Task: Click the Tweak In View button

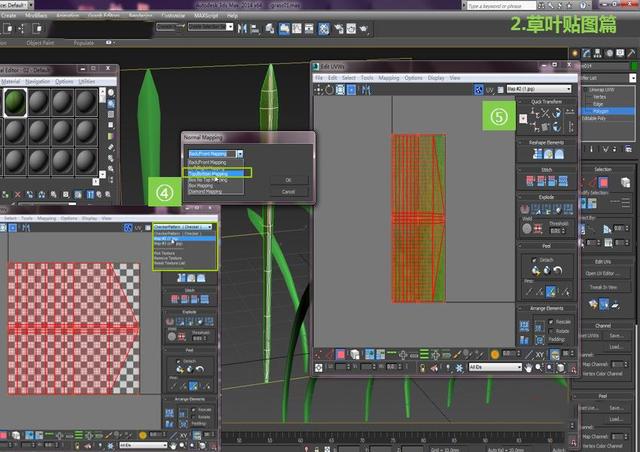Action: pos(603,287)
